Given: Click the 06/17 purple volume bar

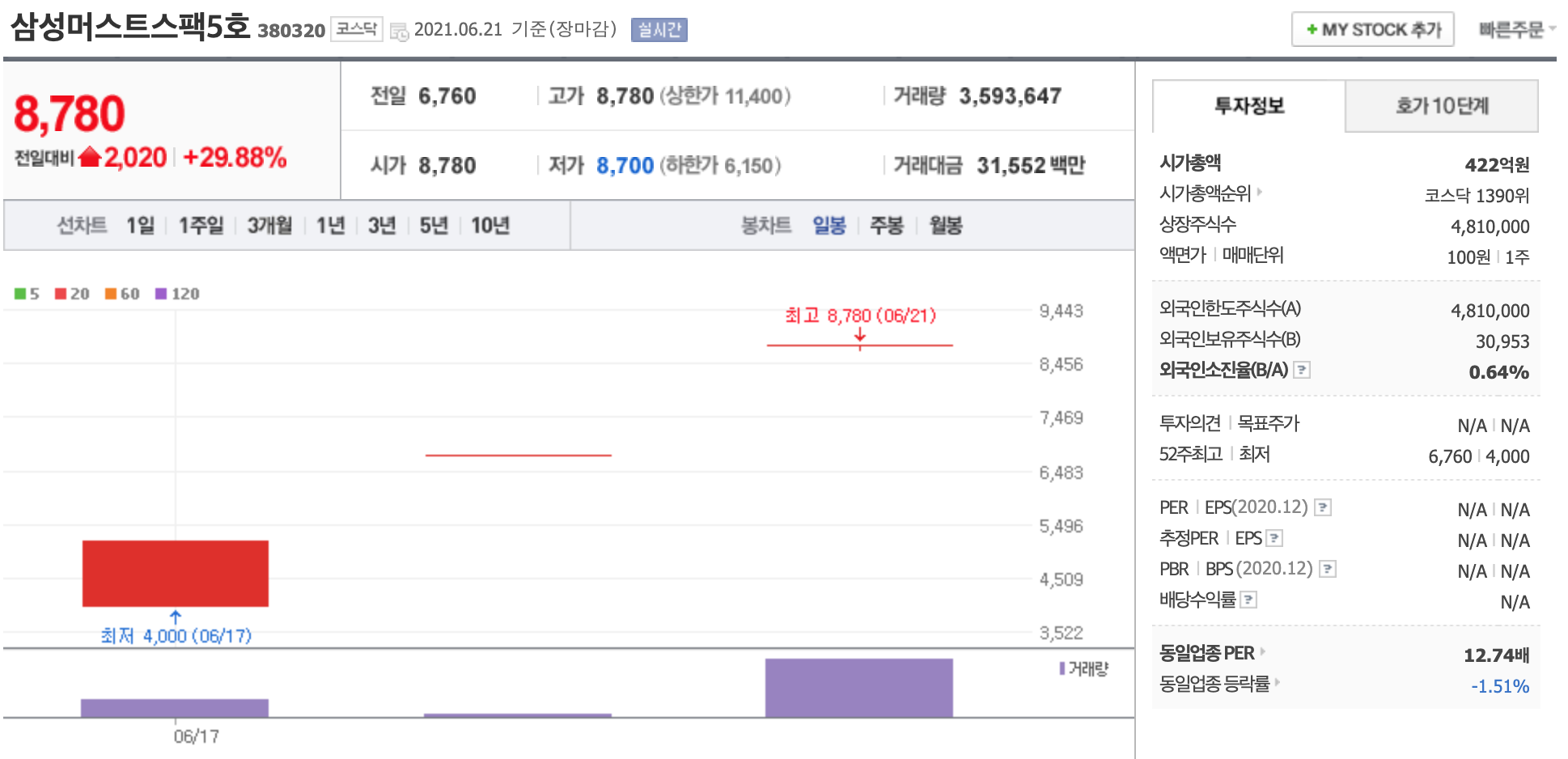Looking at the screenshot, I should 175,708.
